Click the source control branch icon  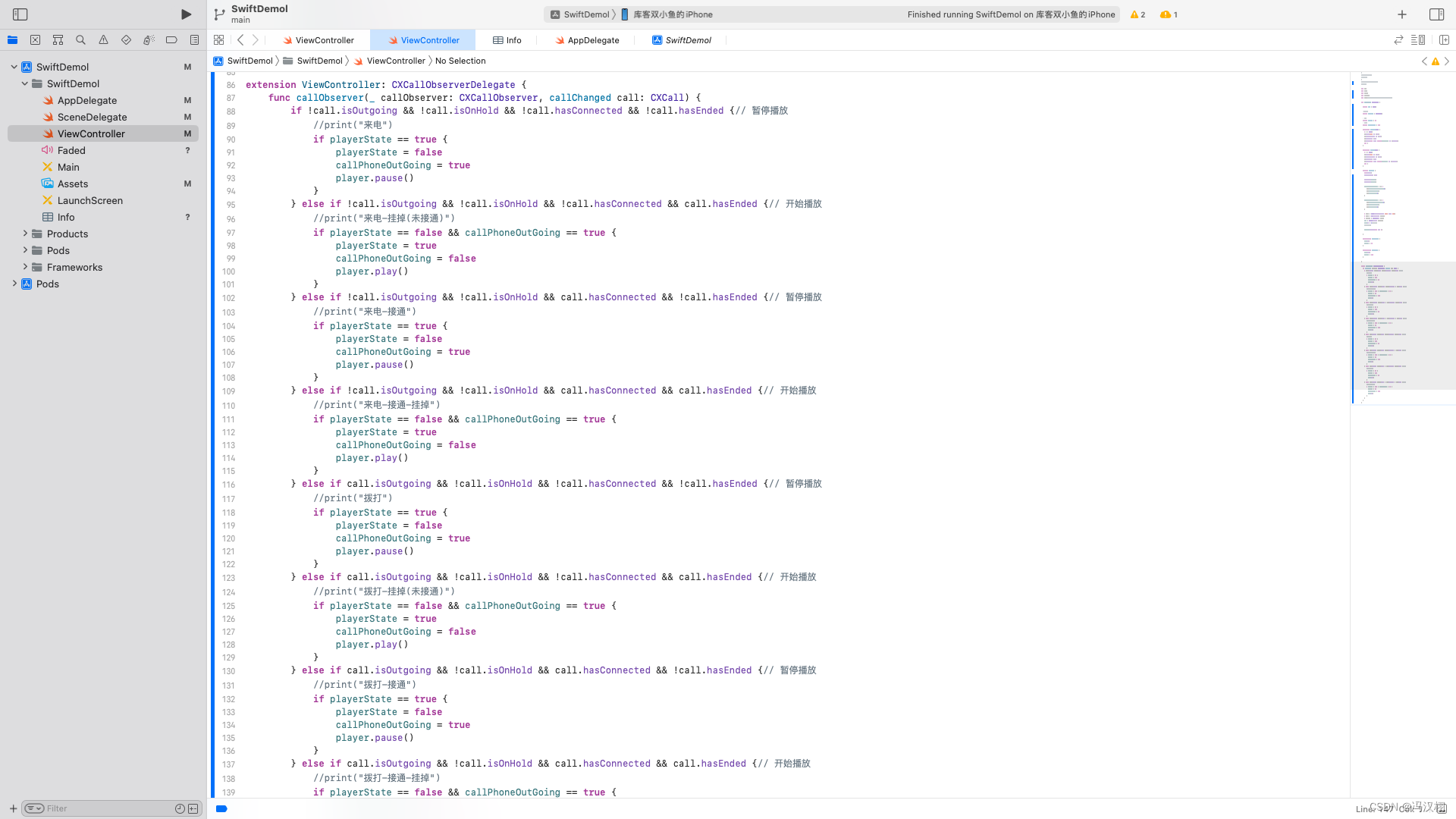click(x=219, y=14)
